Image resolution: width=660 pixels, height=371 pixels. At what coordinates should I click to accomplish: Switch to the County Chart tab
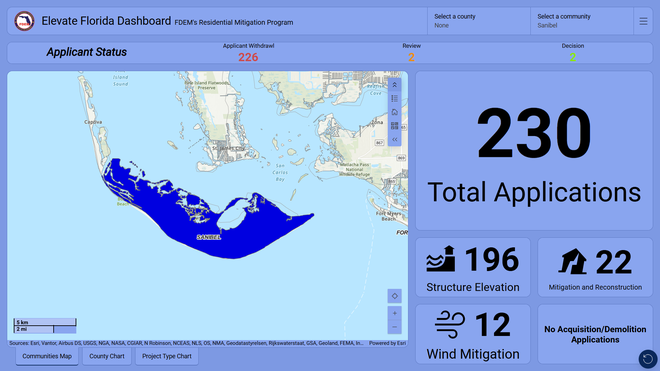(107, 356)
